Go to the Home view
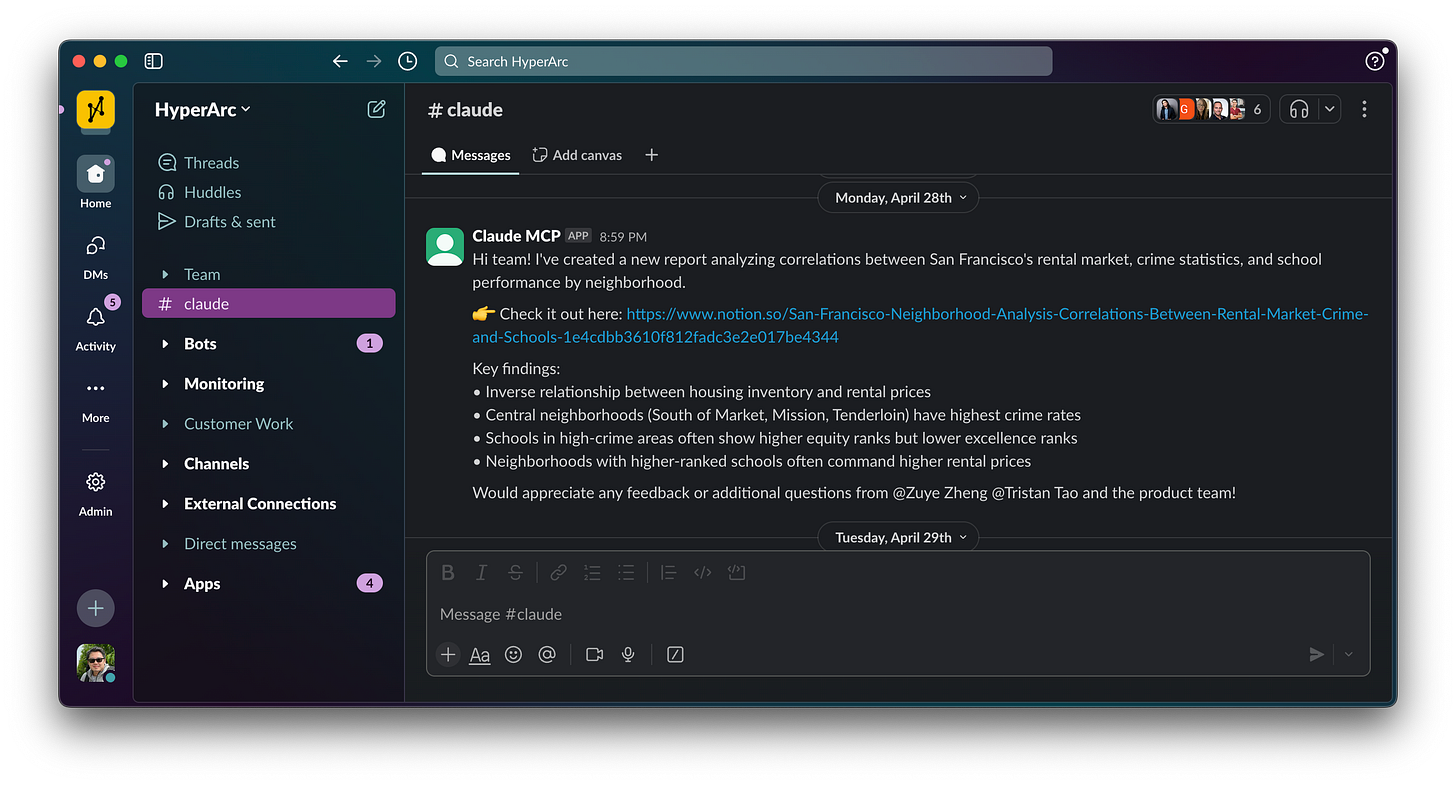The width and height of the screenshot is (1456, 785). [x=96, y=183]
